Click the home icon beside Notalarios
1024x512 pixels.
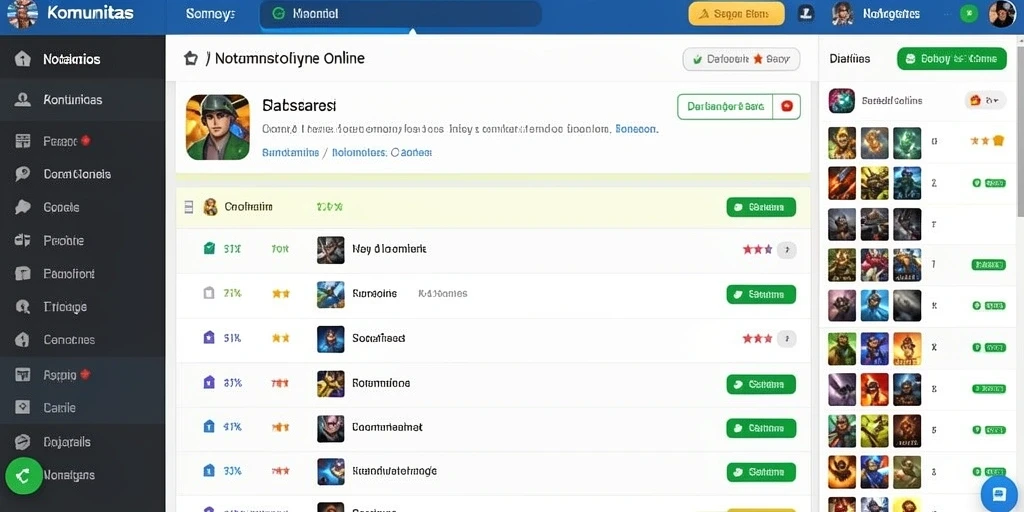point(23,59)
